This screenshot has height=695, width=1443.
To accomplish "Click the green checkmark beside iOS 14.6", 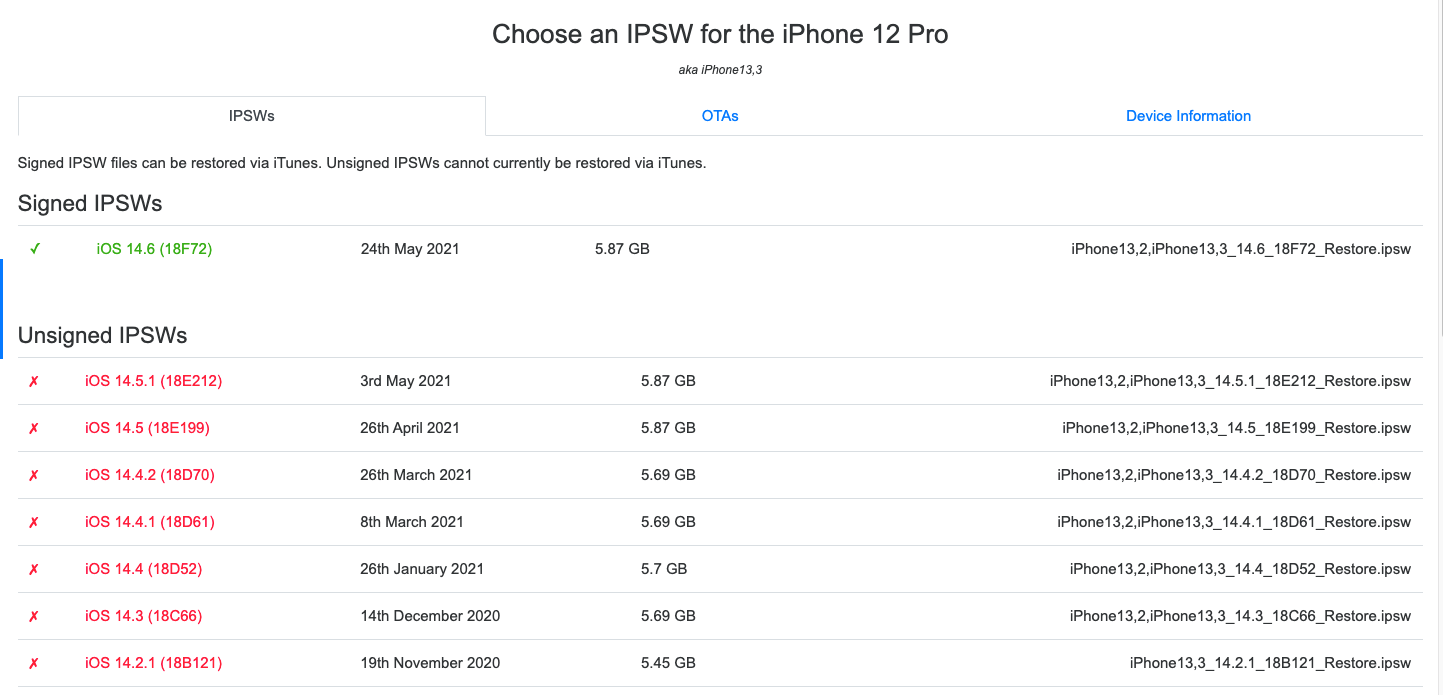I will (36, 248).
